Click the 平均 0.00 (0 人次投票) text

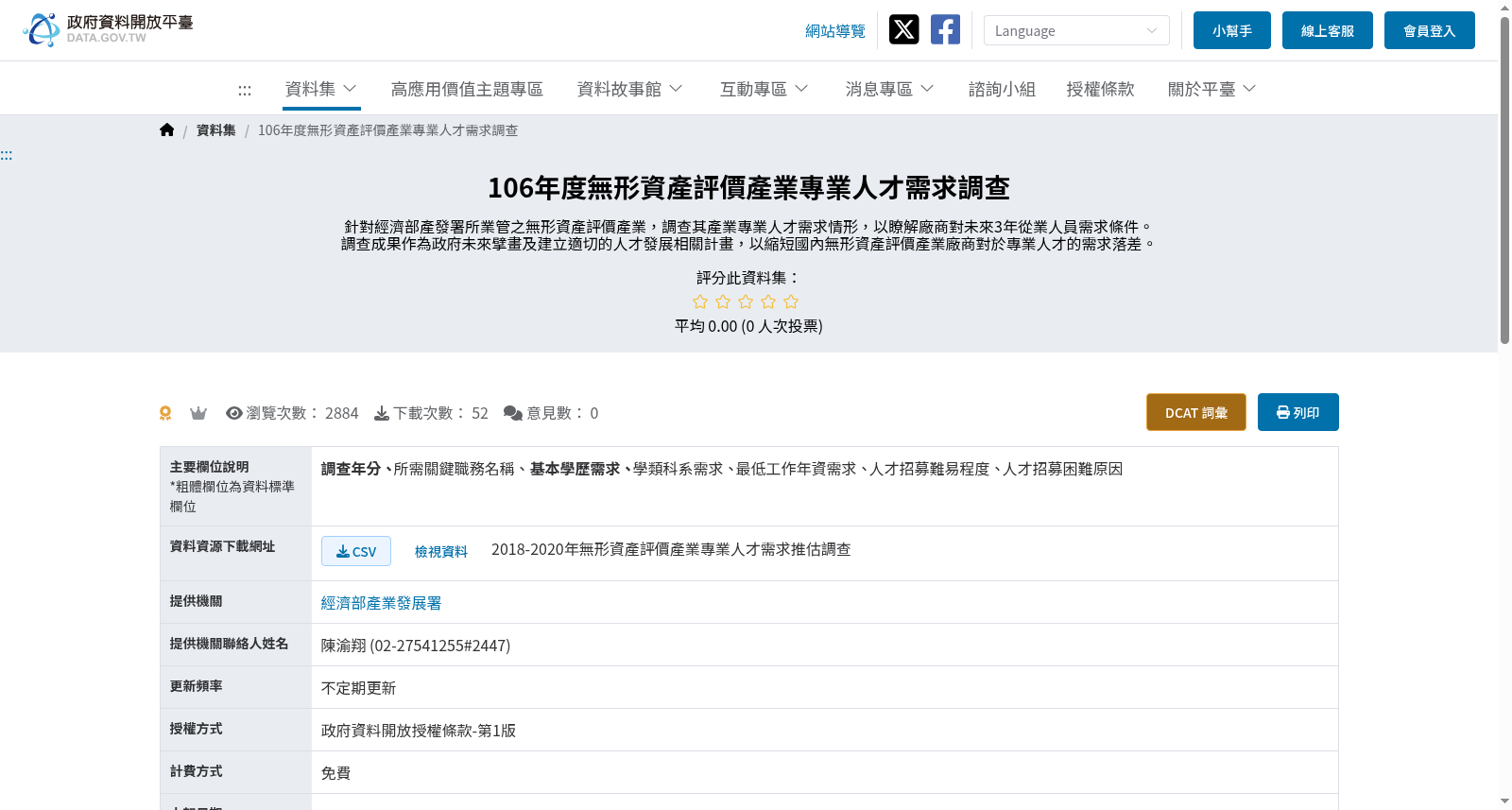(x=748, y=326)
